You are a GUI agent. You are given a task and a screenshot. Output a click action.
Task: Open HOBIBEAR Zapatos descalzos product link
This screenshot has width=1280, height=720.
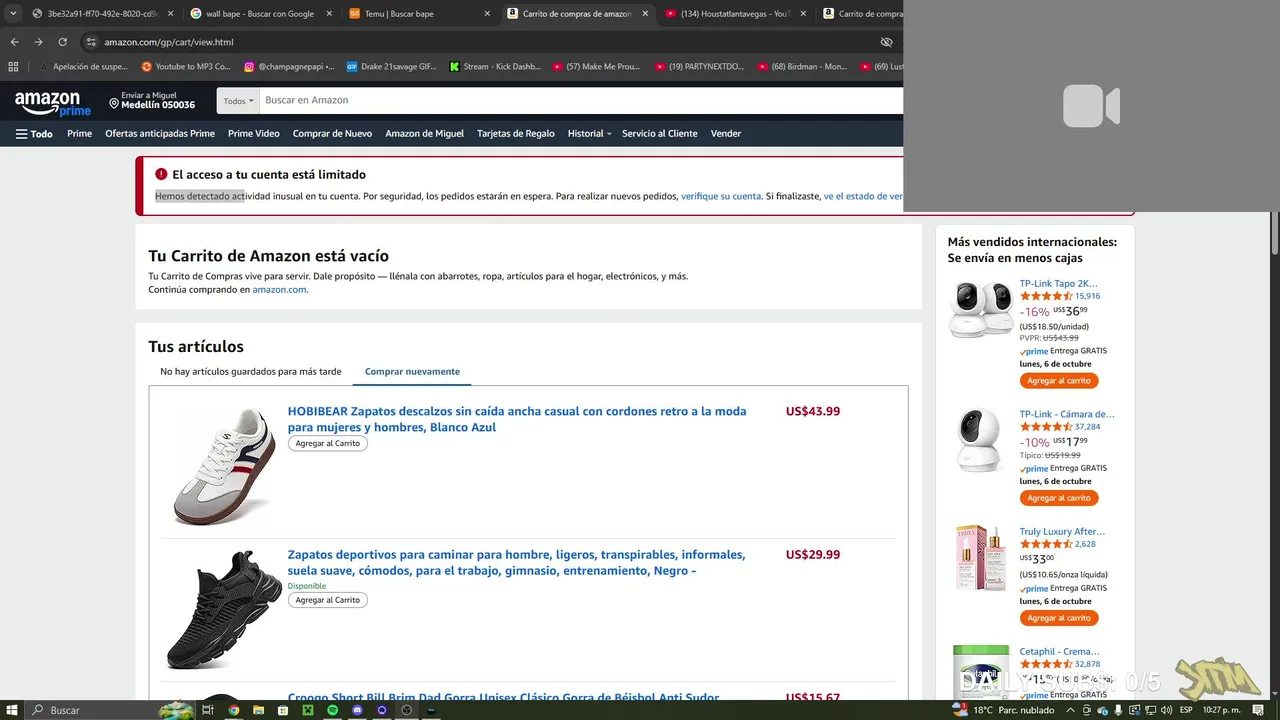tap(517, 419)
